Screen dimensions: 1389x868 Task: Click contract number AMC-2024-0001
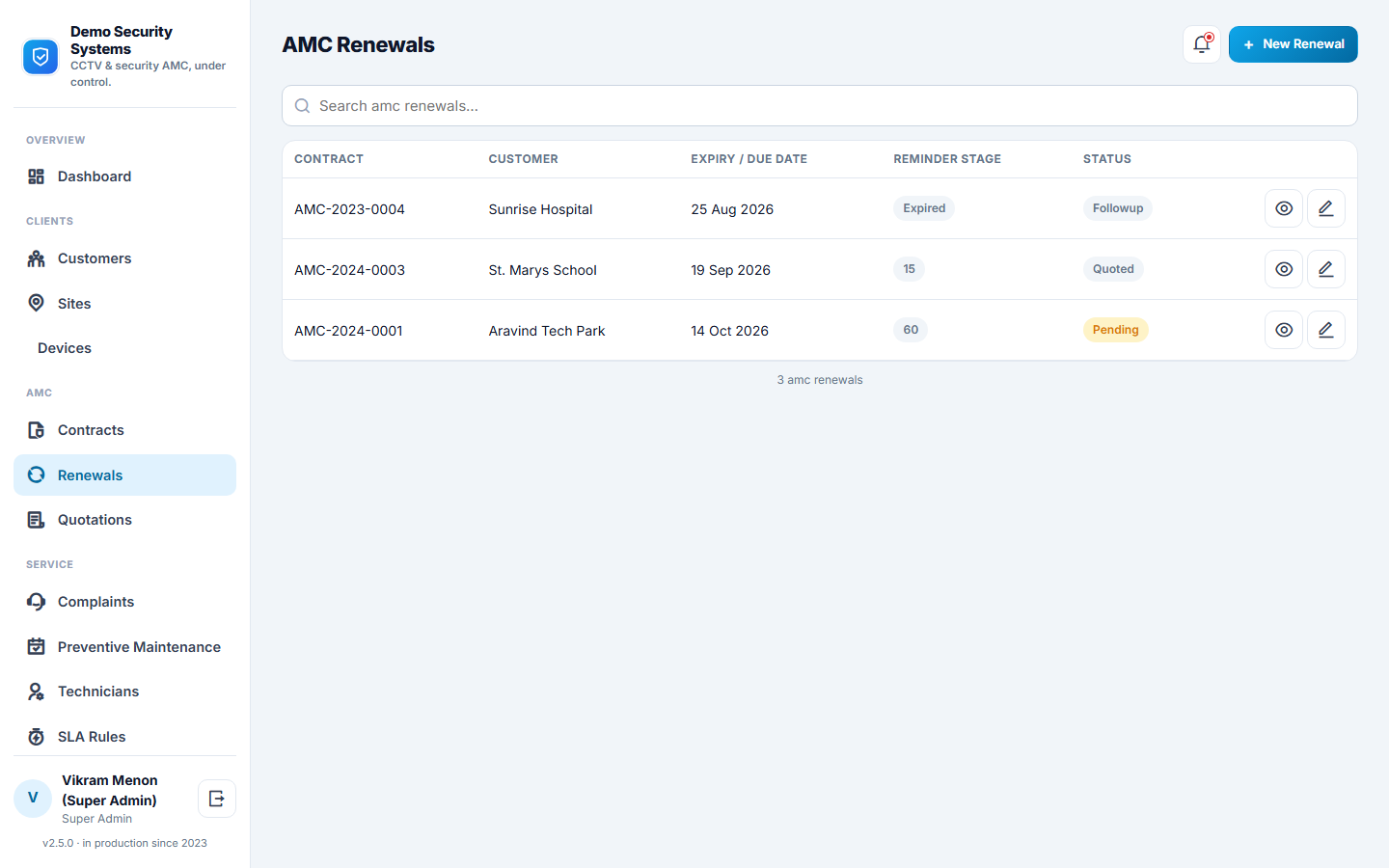pyautogui.click(x=348, y=331)
